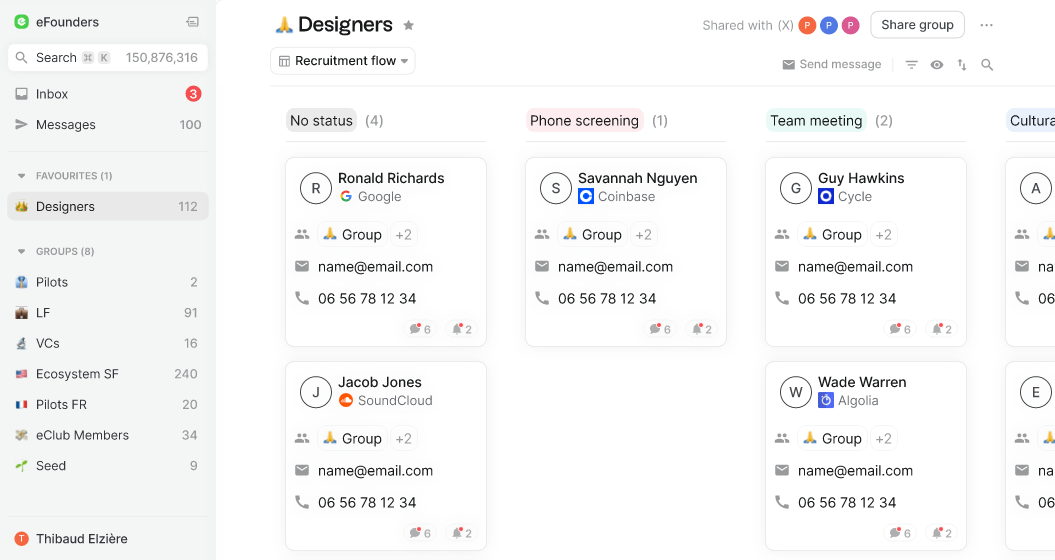
Task: Open the eClub Members group
Action: tap(108, 435)
